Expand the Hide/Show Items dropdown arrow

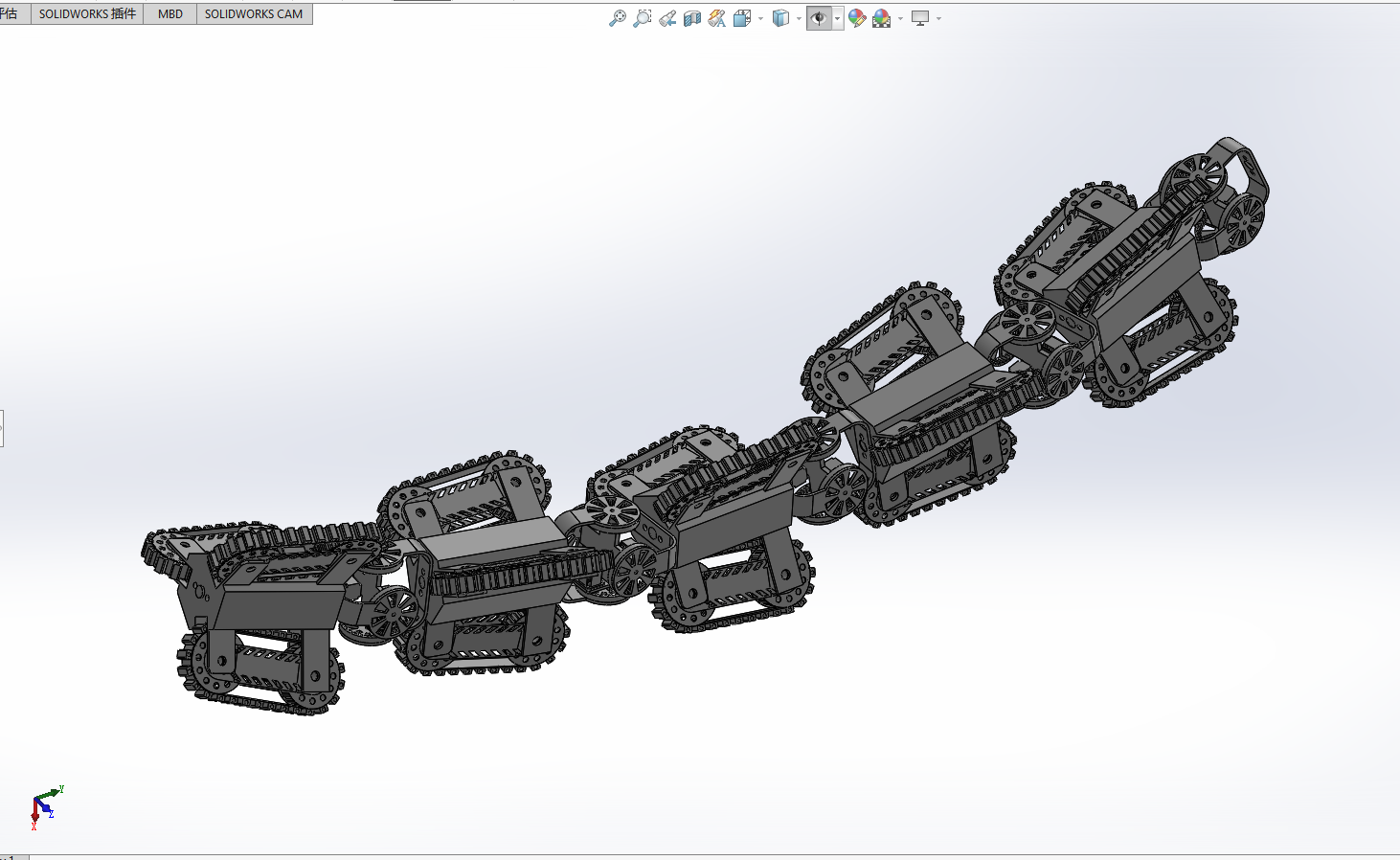[x=838, y=18]
